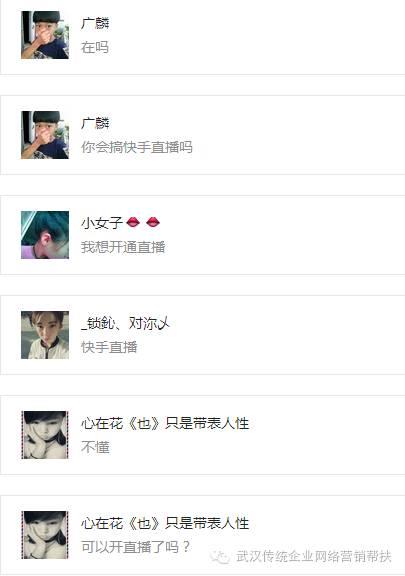Viewport: 405px width, 576px height.
Task: Open avatar beside 不懂 message
Action: [45, 435]
